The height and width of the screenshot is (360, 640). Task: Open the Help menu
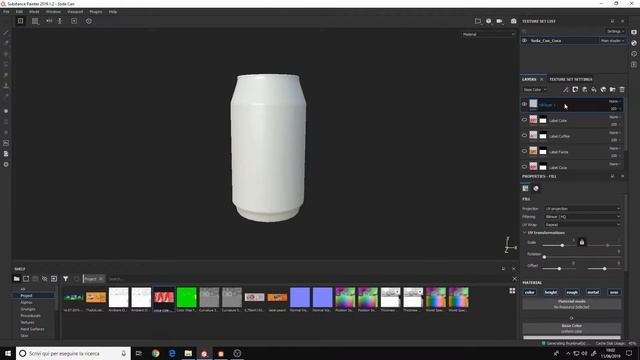tap(113, 12)
